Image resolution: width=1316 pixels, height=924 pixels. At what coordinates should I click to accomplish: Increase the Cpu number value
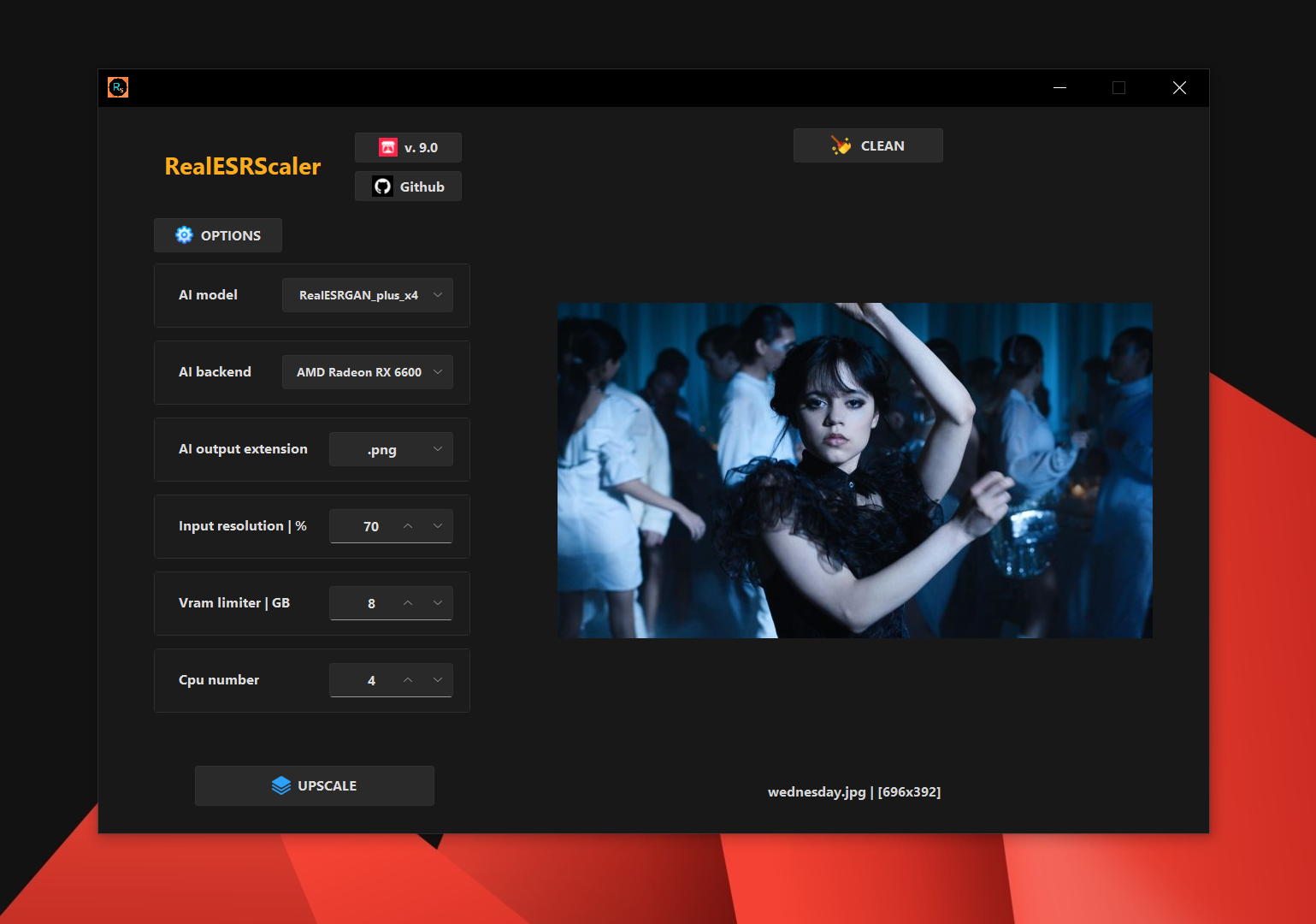(x=408, y=680)
